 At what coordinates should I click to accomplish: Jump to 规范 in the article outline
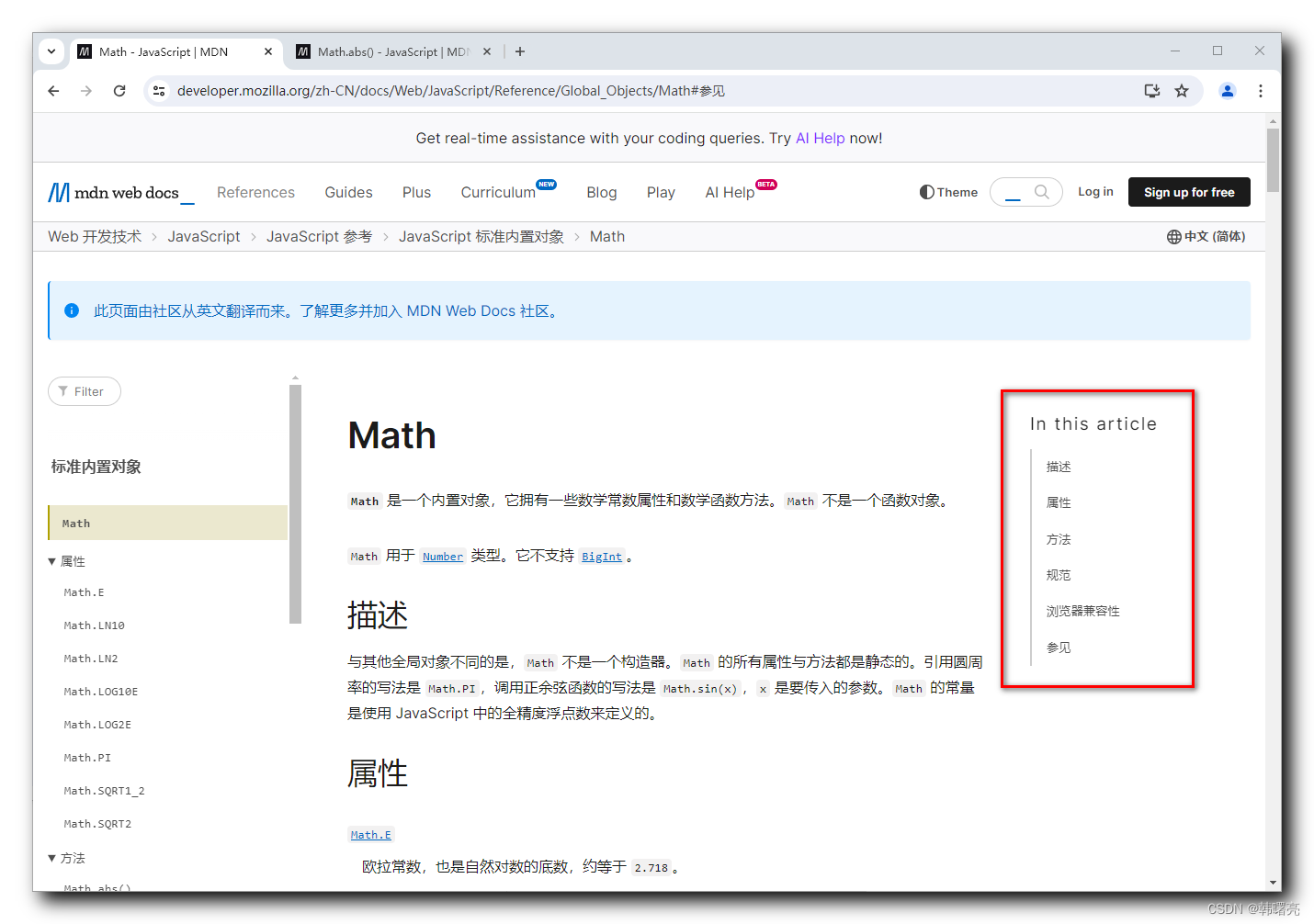(1059, 575)
